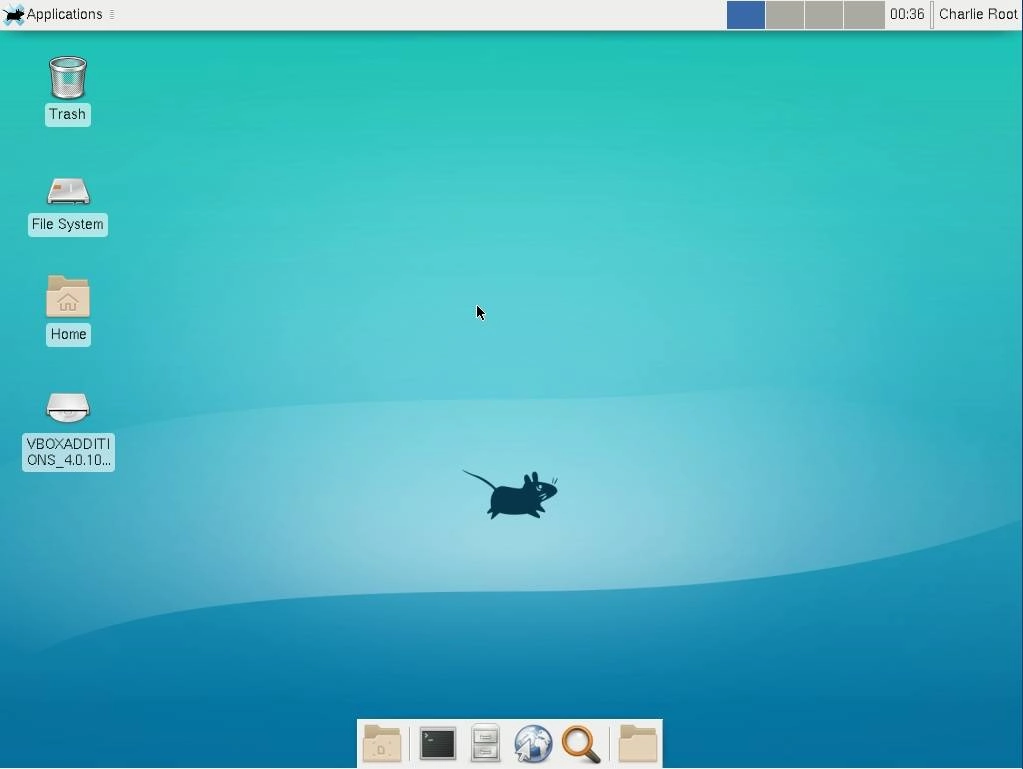Switch to the first workspace
The height and width of the screenshot is (769, 1023).
tap(746, 15)
